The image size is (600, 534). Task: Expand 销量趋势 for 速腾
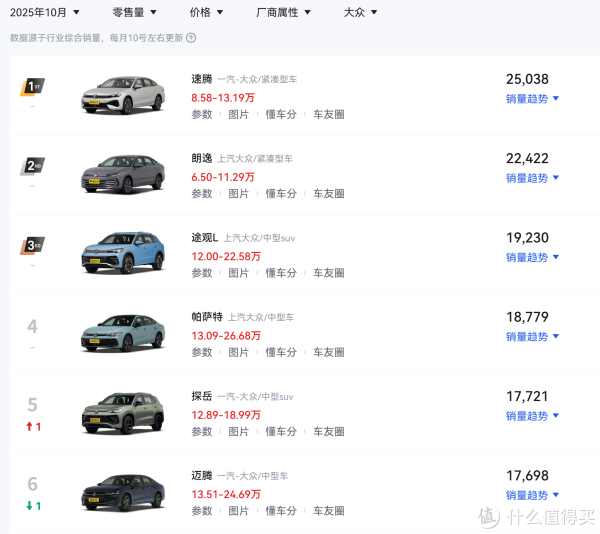[533, 99]
